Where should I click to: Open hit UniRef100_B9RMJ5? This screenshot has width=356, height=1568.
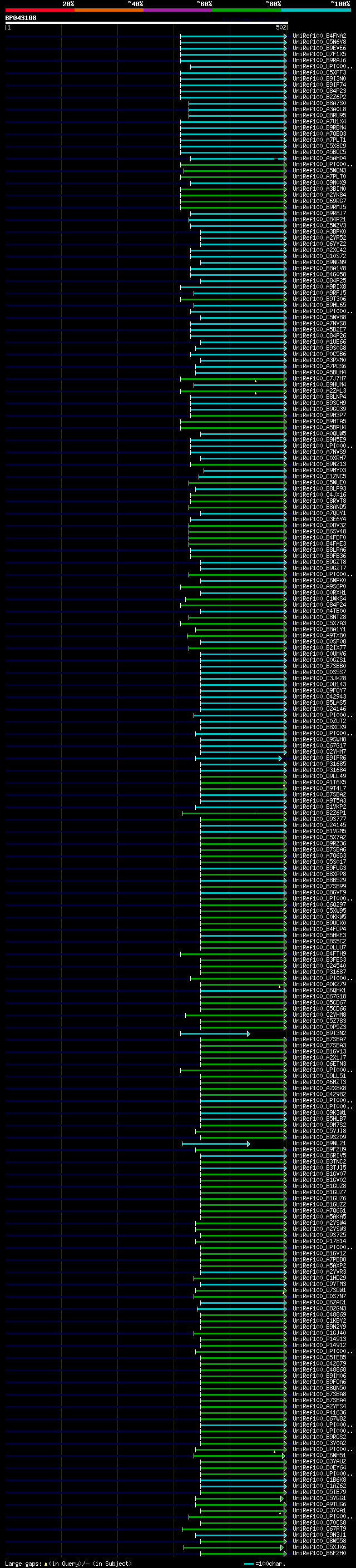tap(319, 207)
